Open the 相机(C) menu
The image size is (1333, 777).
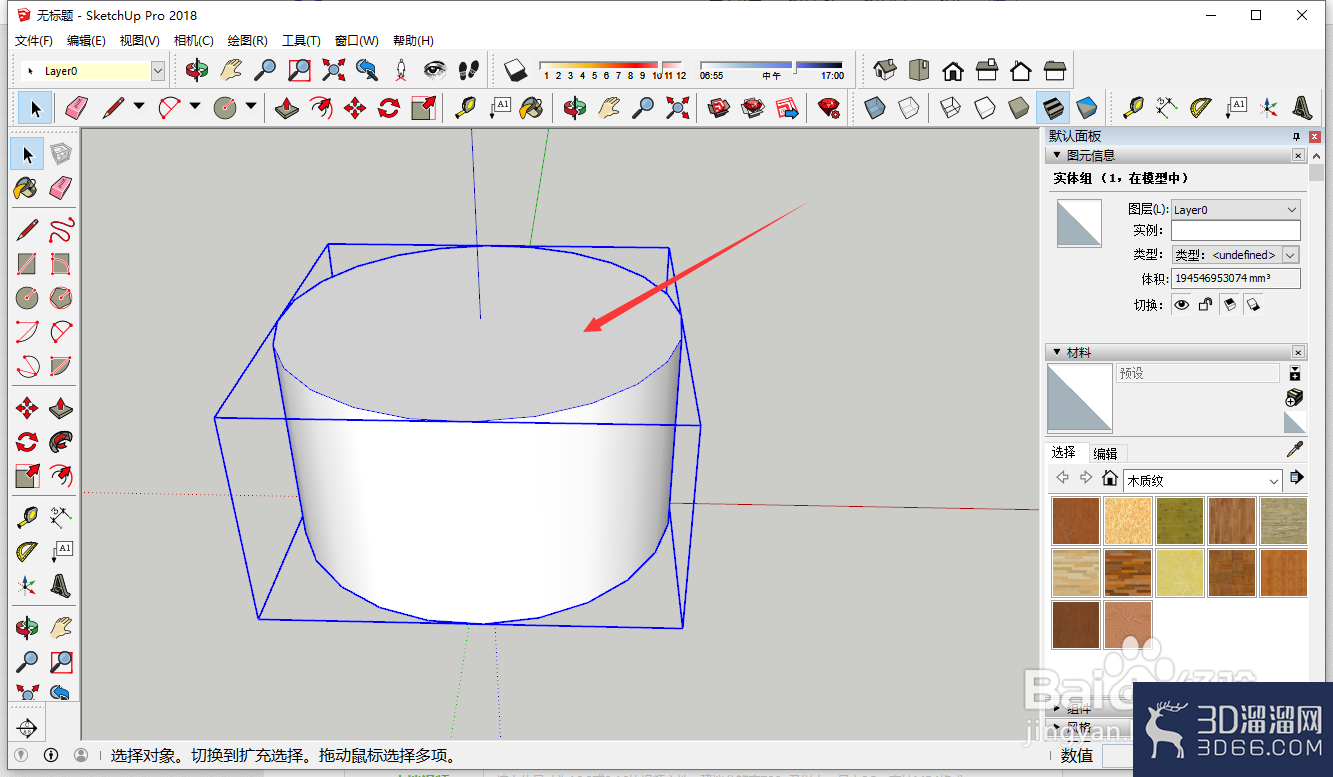point(193,41)
